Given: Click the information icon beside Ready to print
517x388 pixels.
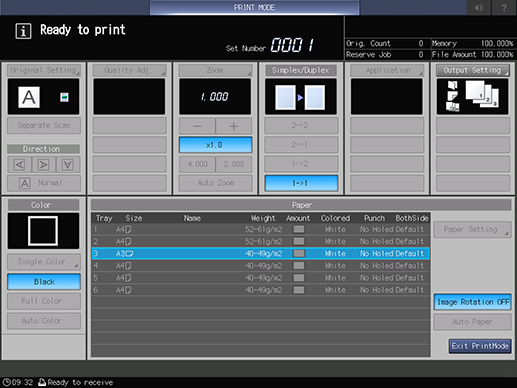Looking at the screenshot, I should tap(23, 31).
